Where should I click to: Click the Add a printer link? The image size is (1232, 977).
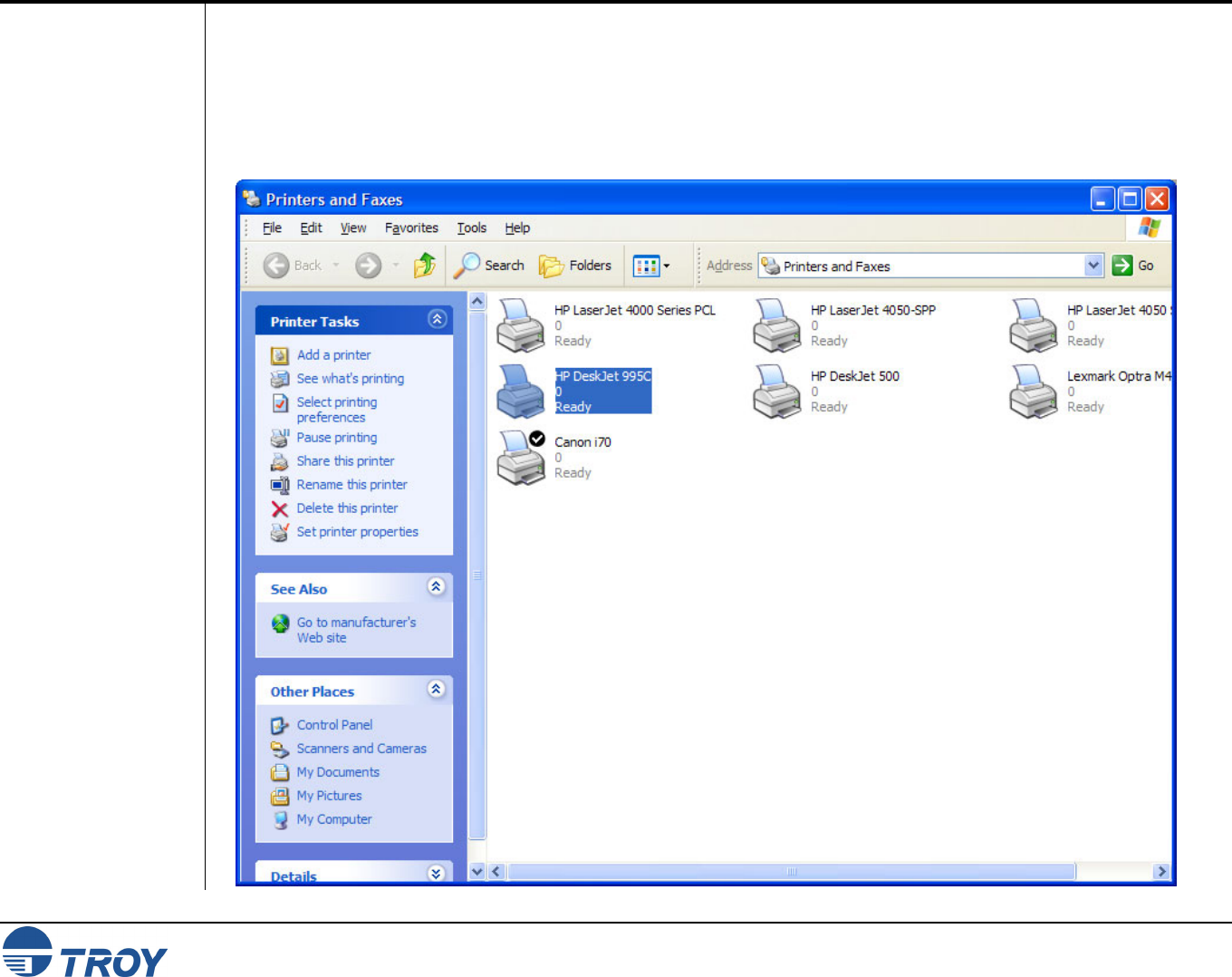pyautogui.click(x=333, y=355)
